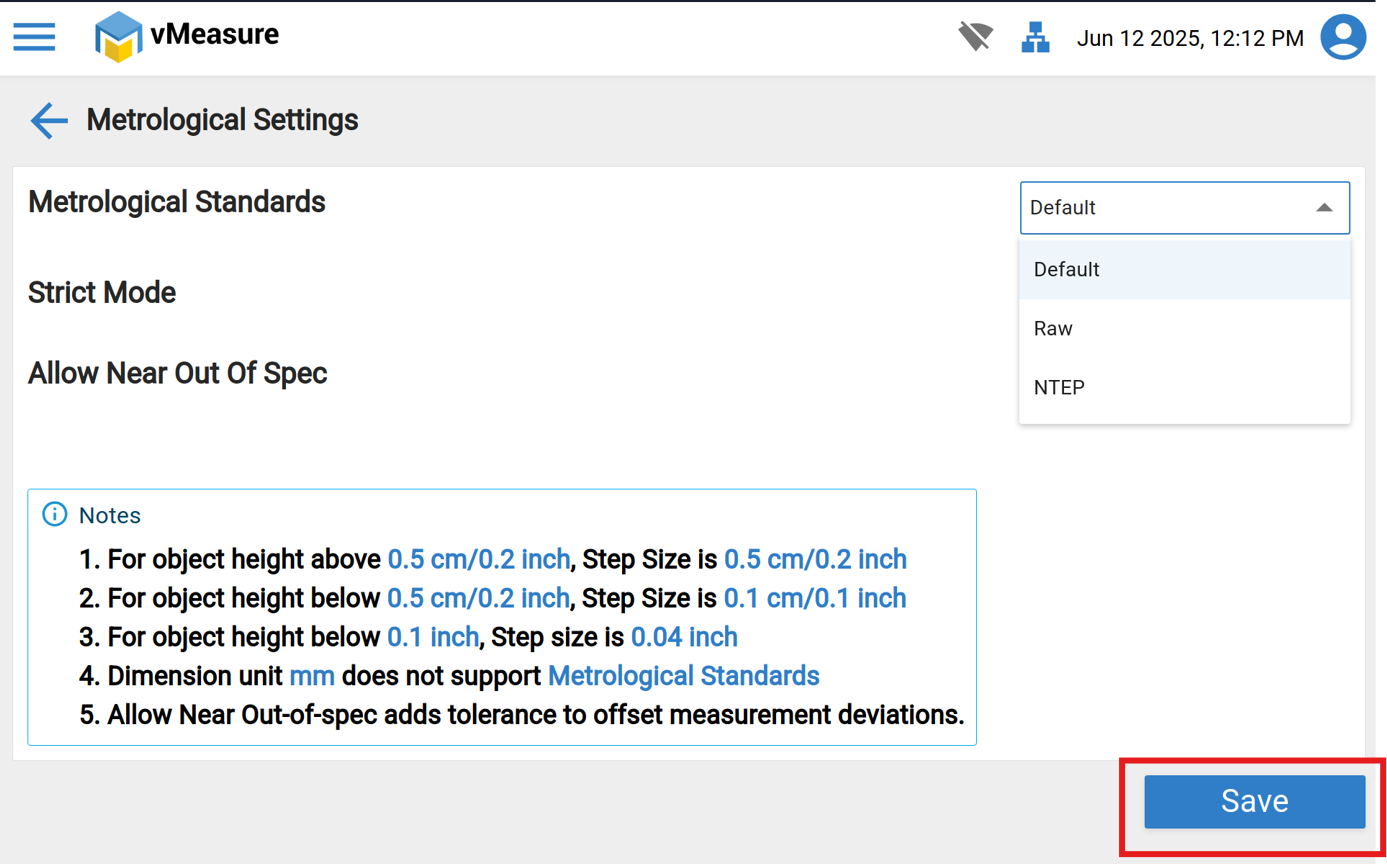Click the Allow Near Out Of Spec label
Screen dimensions: 1387x864
pyautogui.click(x=178, y=374)
